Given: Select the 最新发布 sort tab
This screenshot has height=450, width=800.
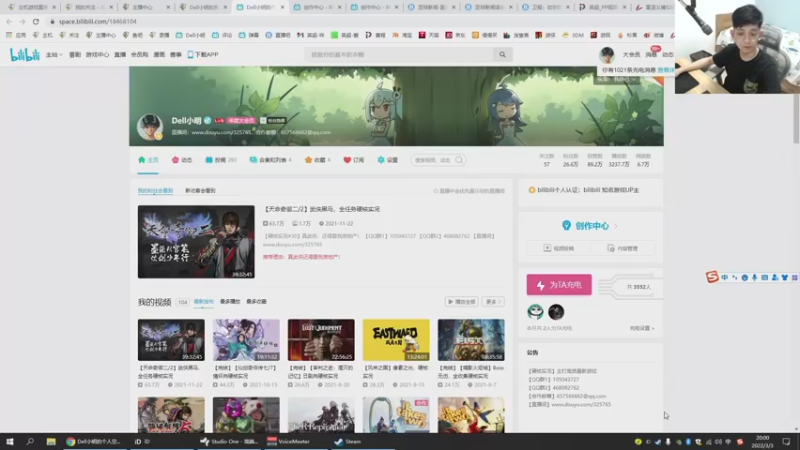Looking at the screenshot, I should pyautogui.click(x=204, y=302).
